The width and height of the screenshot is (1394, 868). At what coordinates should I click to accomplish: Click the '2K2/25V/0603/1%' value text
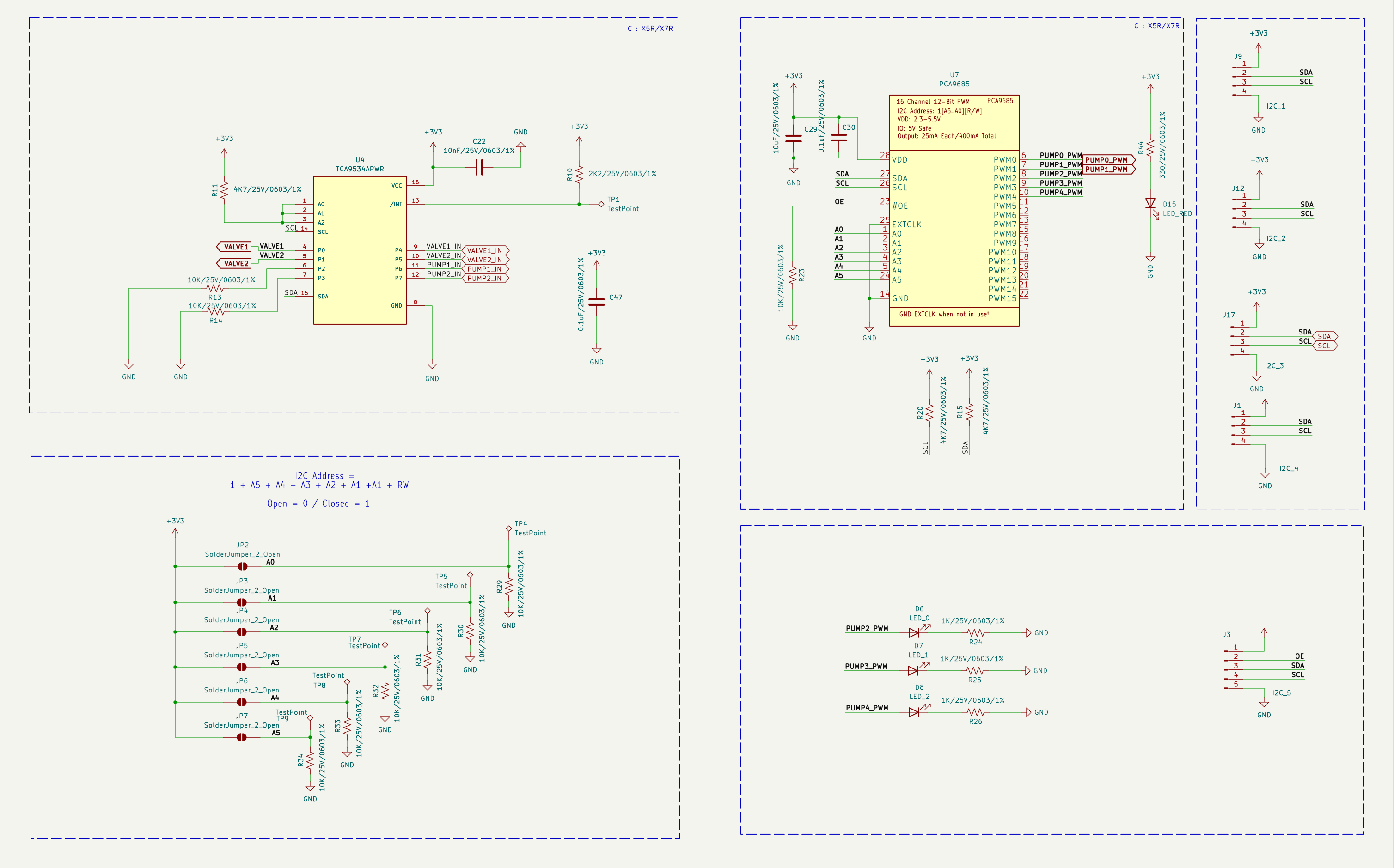622,173
